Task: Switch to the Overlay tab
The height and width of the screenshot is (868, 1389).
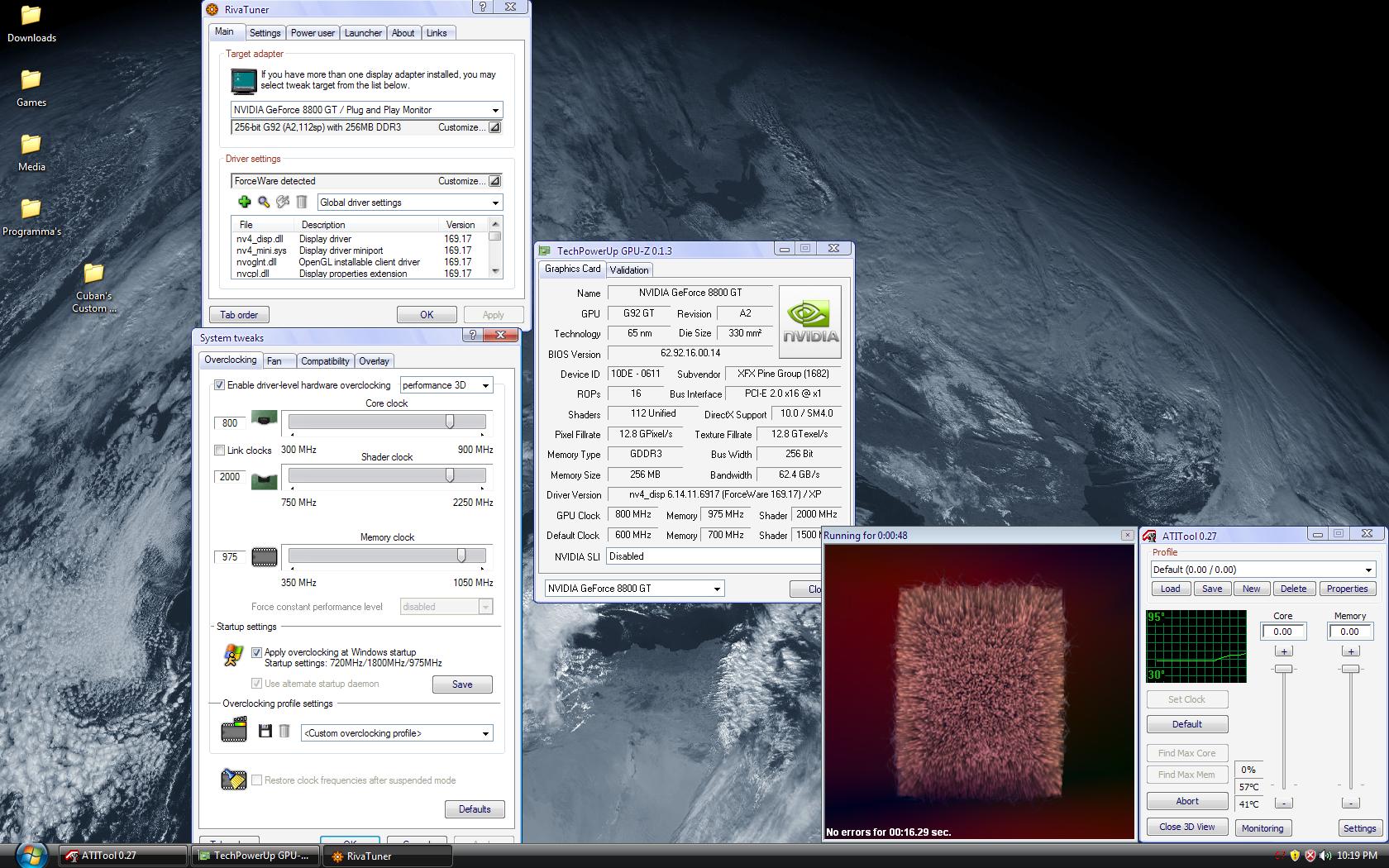Action: pyautogui.click(x=374, y=361)
